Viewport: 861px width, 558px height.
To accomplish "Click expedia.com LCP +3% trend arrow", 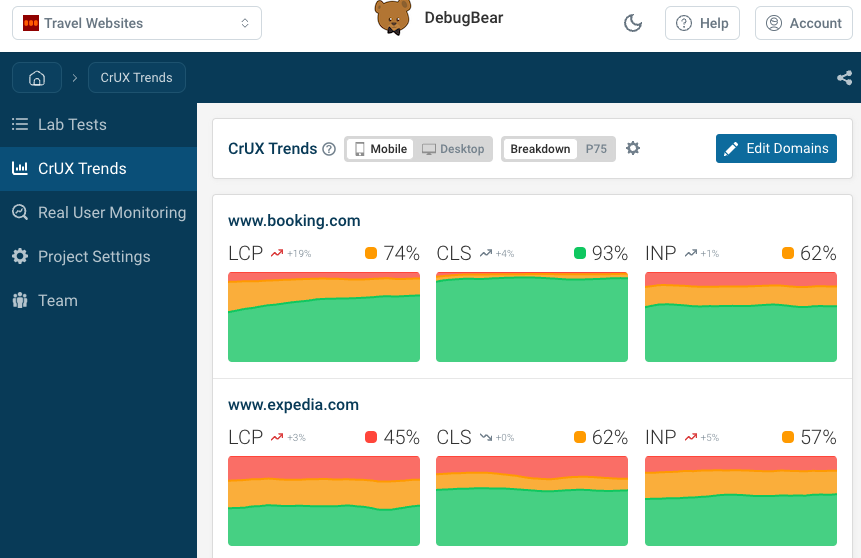I will click(x=277, y=437).
